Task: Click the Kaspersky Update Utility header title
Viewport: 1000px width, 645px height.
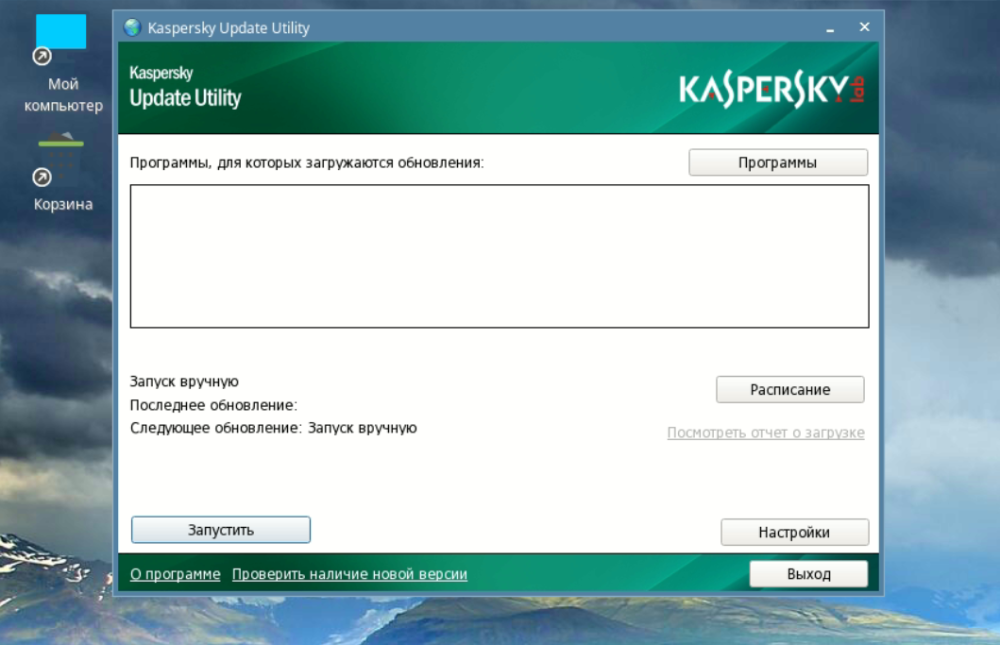Action: point(185,87)
